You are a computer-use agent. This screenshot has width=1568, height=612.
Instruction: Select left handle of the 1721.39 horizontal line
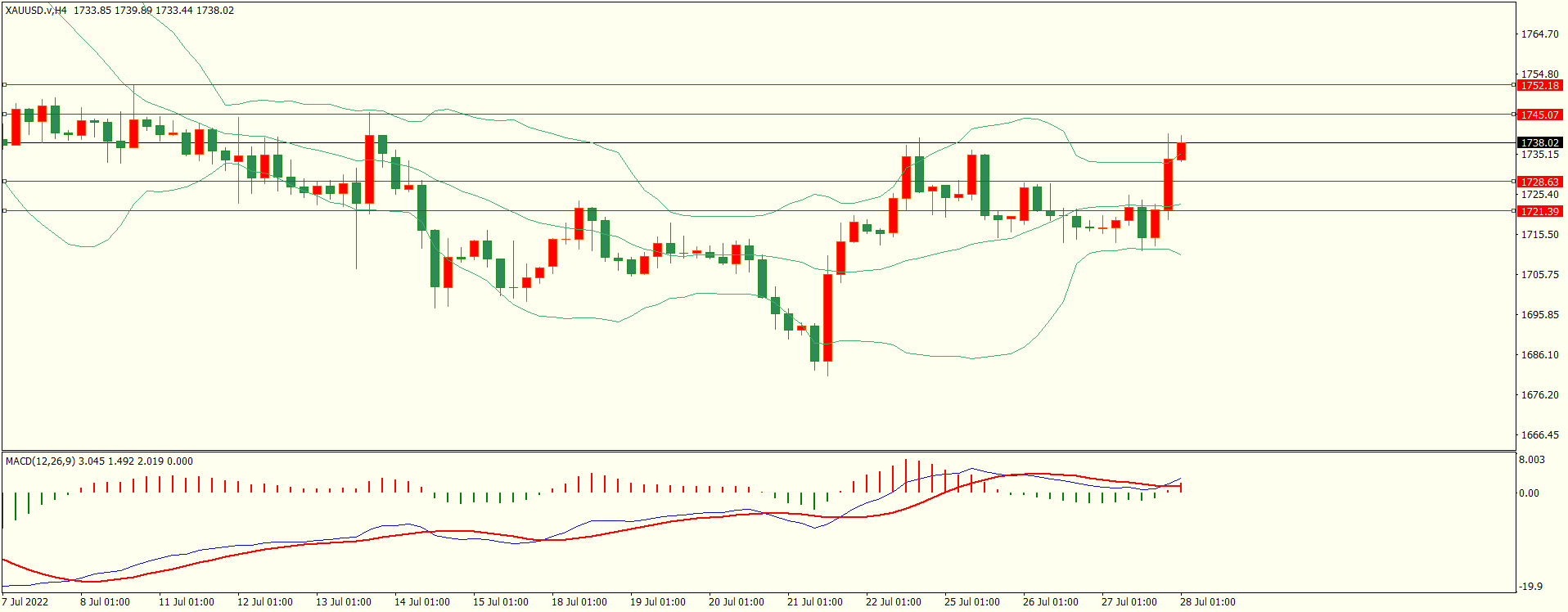coord(4,211)
